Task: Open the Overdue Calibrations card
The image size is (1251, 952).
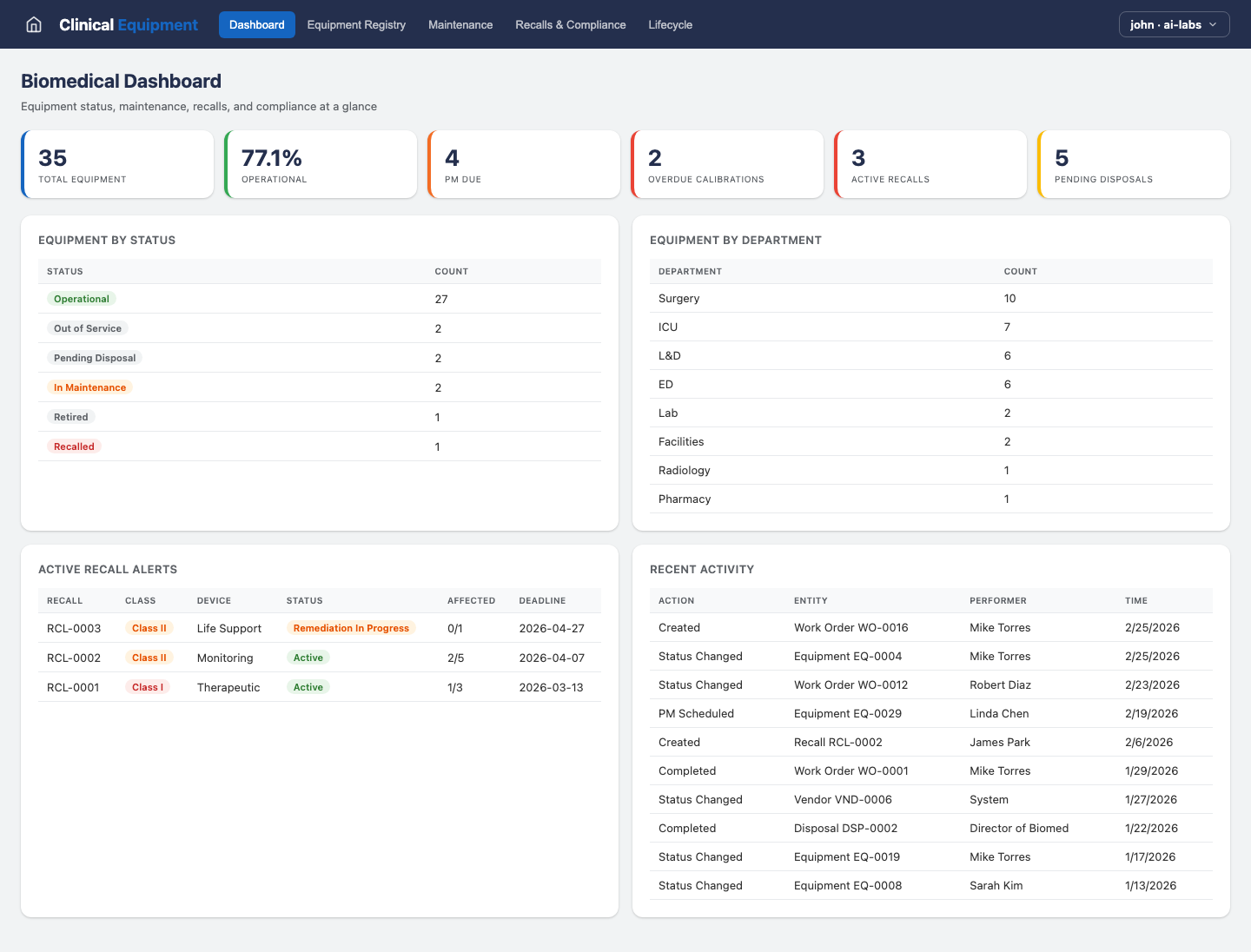Action: click(x=727, y=164)
